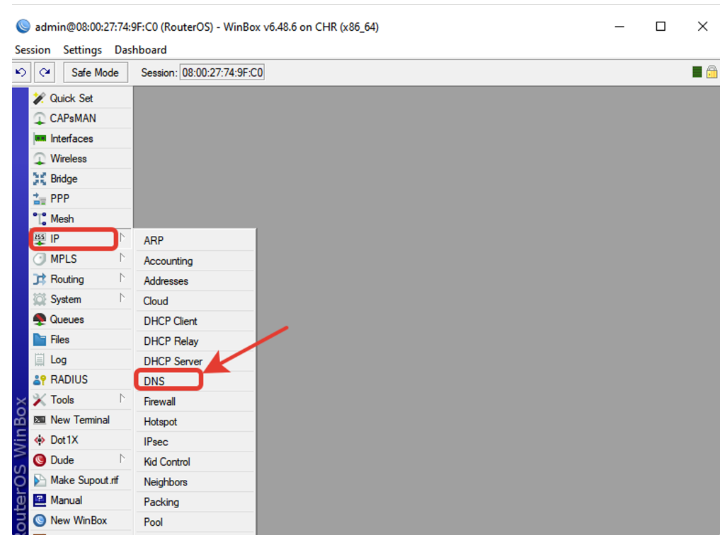This screenshot has width=722, height=537.
Task: Select DHCP Relay in the IP submenu
Action: 195,341
